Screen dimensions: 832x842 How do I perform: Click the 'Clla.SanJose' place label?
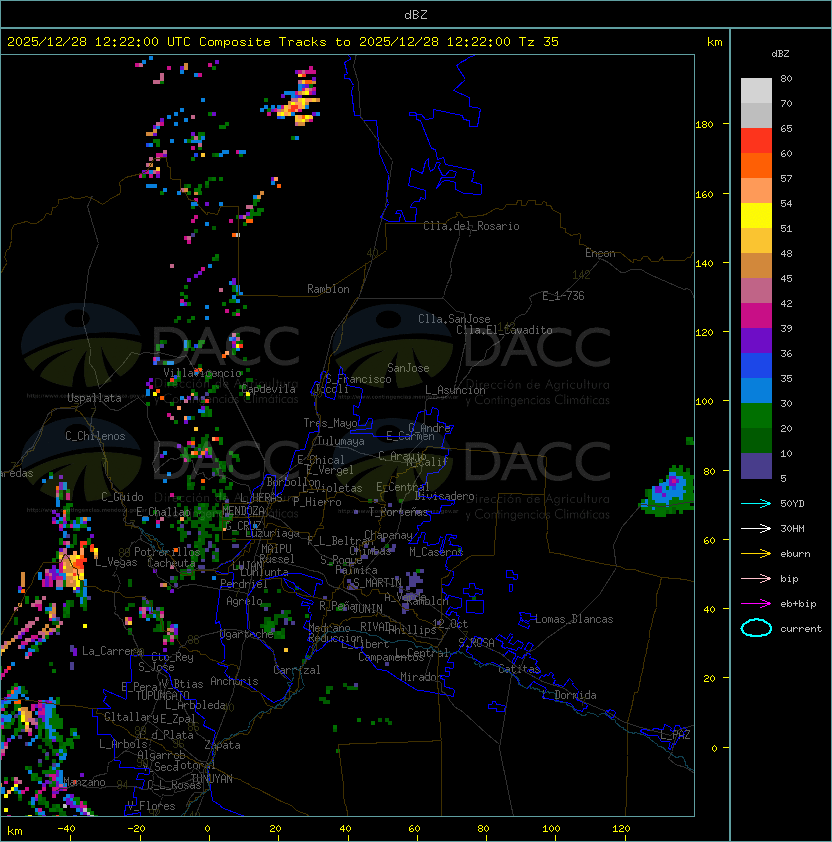tap(454, 319)
